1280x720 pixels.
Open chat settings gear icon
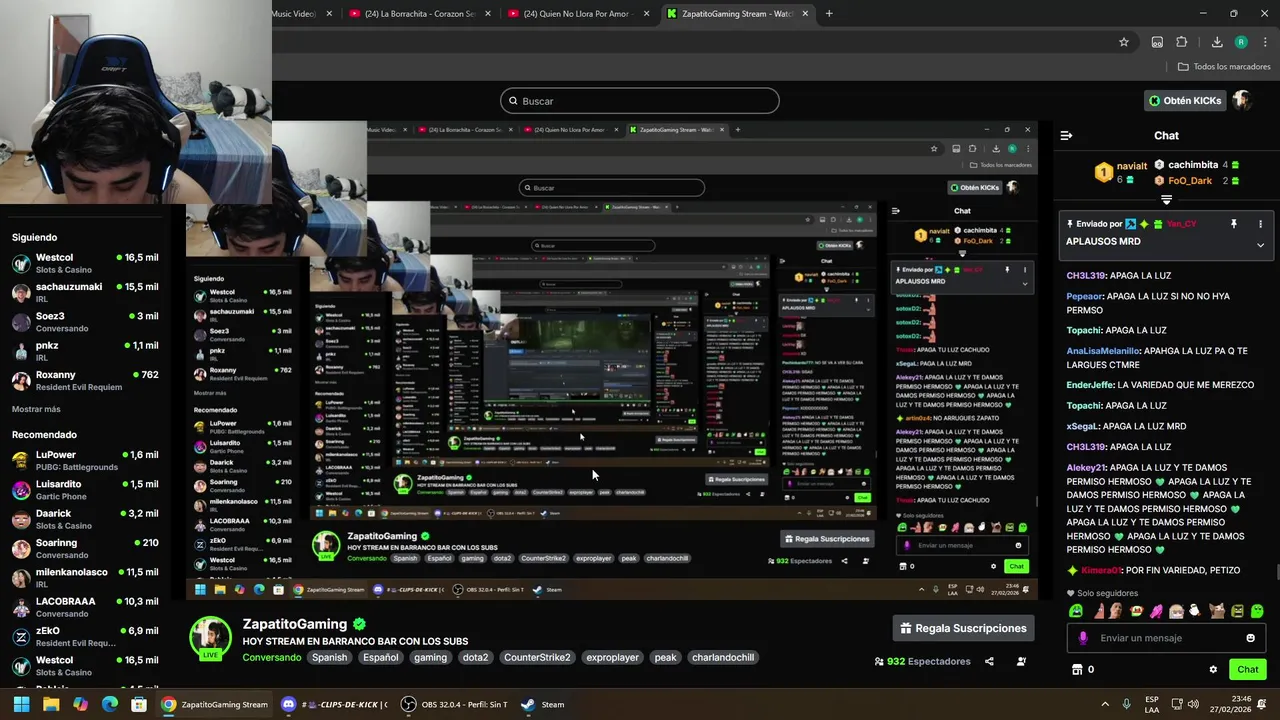click(1213, 669)
